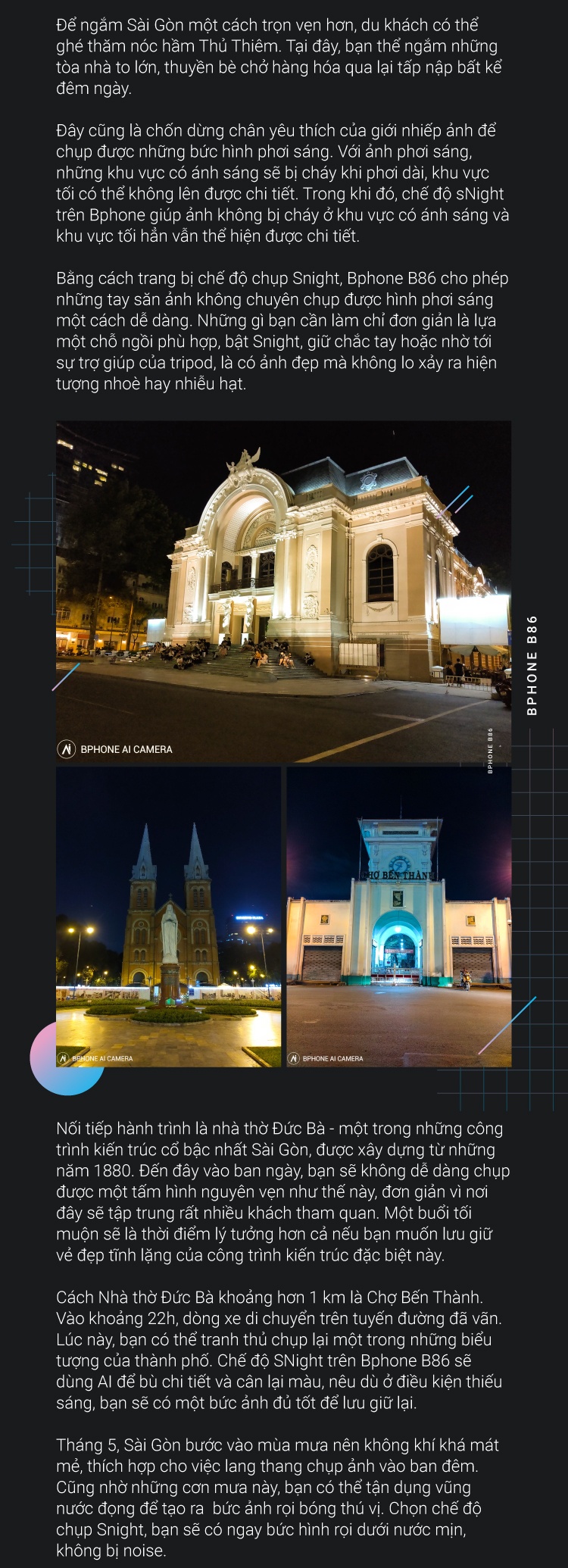Click the paragraph starting "Nối tiếp hành trình"
Screen dimensions: 568x1568
click(x=282, y=1192)
